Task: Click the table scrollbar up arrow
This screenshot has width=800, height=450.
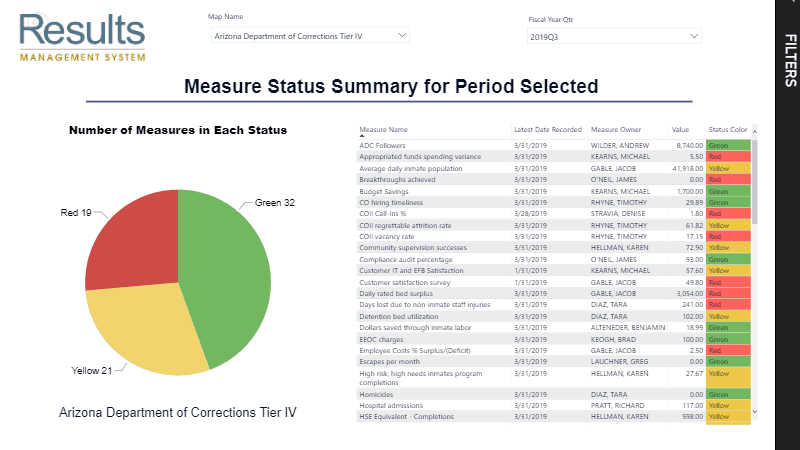Action: click(x=755, y=132)
